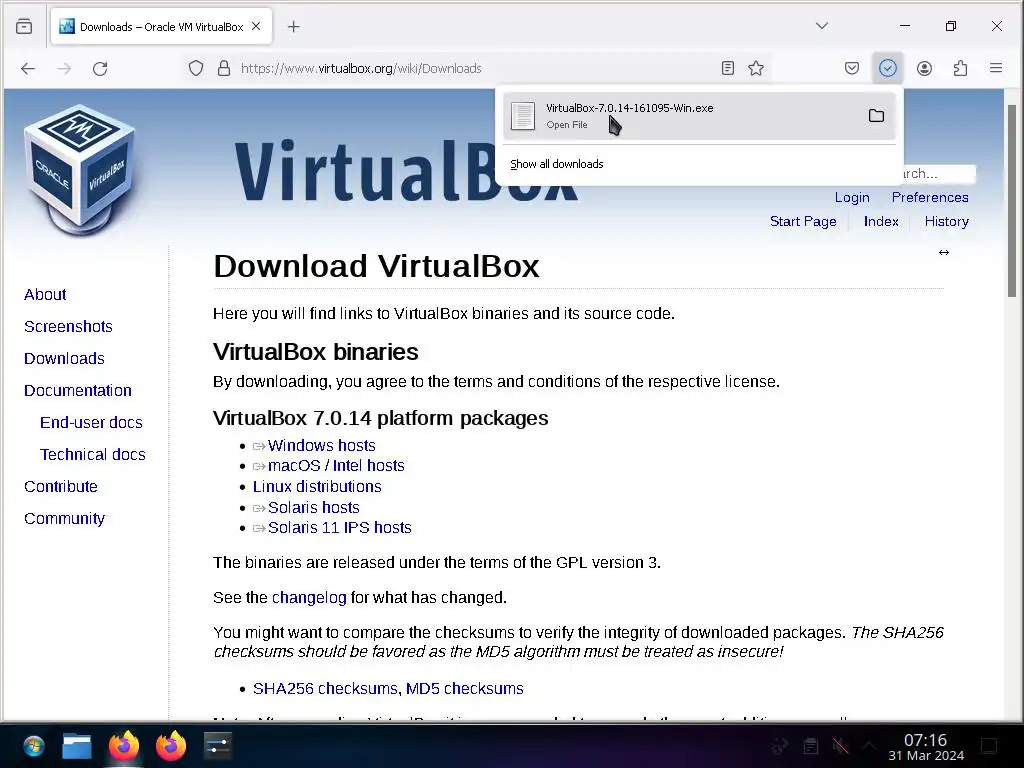This screenshot has width=1024, height=768.
Task: Download the Windows hosts package
Action: tap(321, 445)
